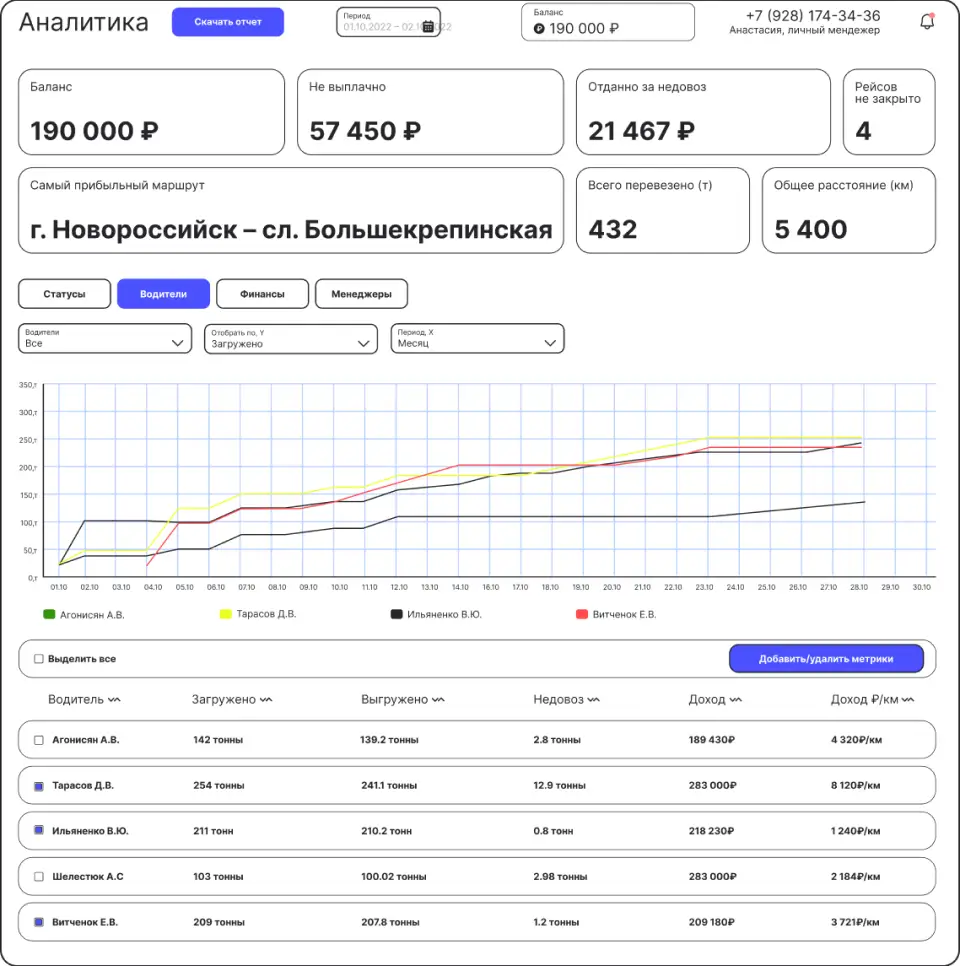
Task: Sort by Загружено column arrow icon
Action: tap(266, 700)
